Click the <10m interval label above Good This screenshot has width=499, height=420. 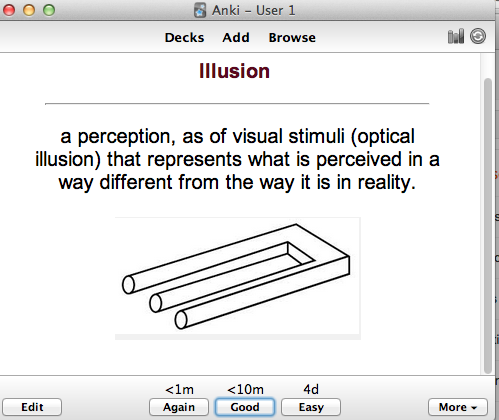[245, 389]
